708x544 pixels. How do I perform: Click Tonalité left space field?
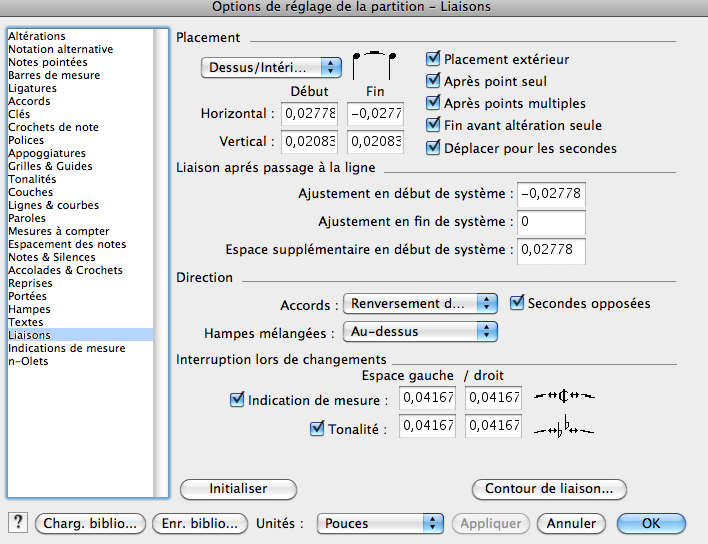[428, 426]
